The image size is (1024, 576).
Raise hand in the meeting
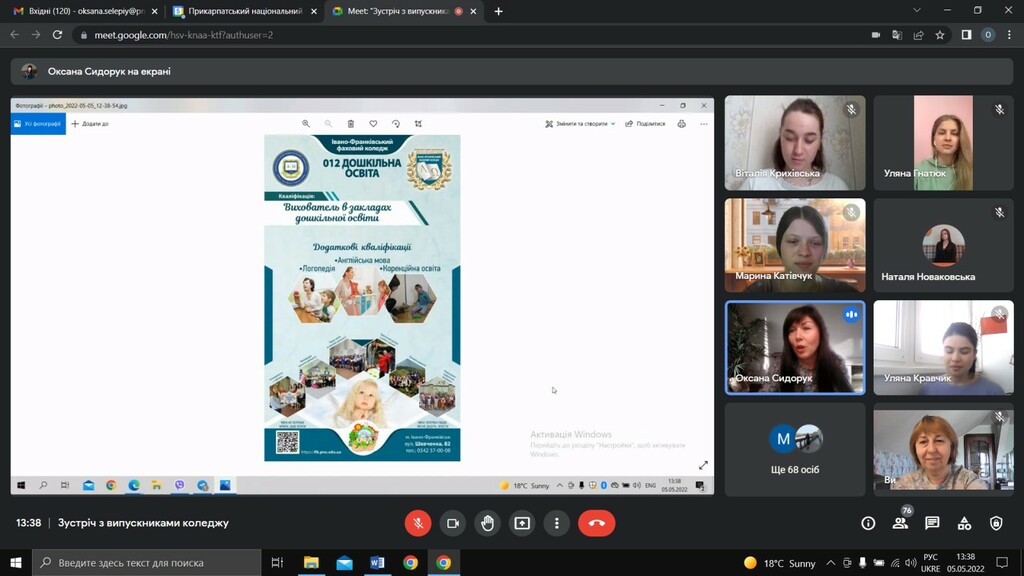click(487, 523)
